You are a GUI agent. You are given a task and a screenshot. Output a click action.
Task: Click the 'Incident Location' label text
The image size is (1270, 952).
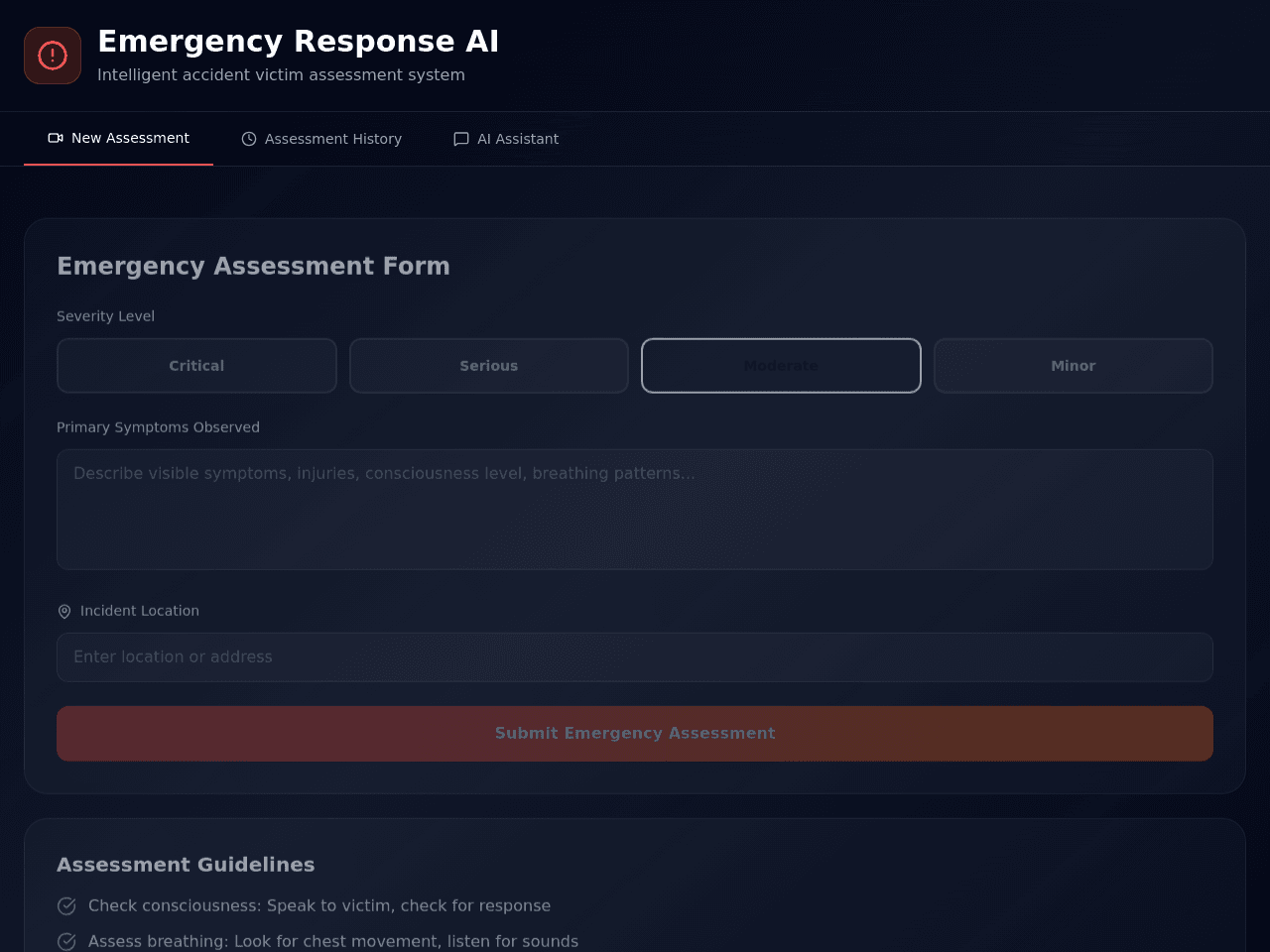140,611
